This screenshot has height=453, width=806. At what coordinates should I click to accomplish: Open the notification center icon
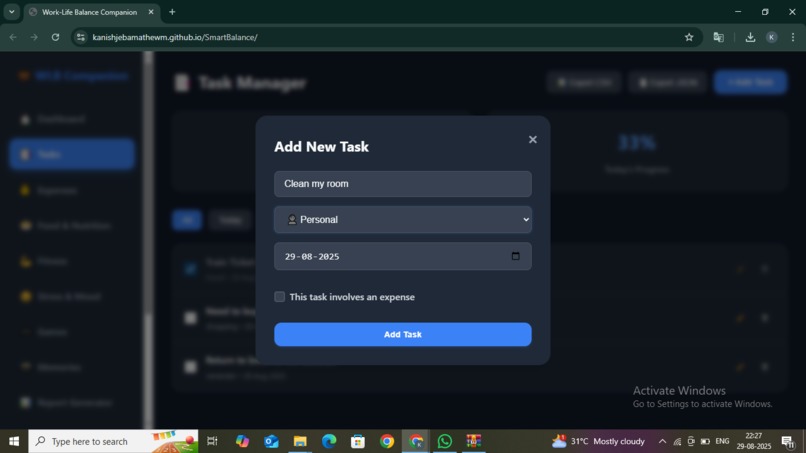787,441
